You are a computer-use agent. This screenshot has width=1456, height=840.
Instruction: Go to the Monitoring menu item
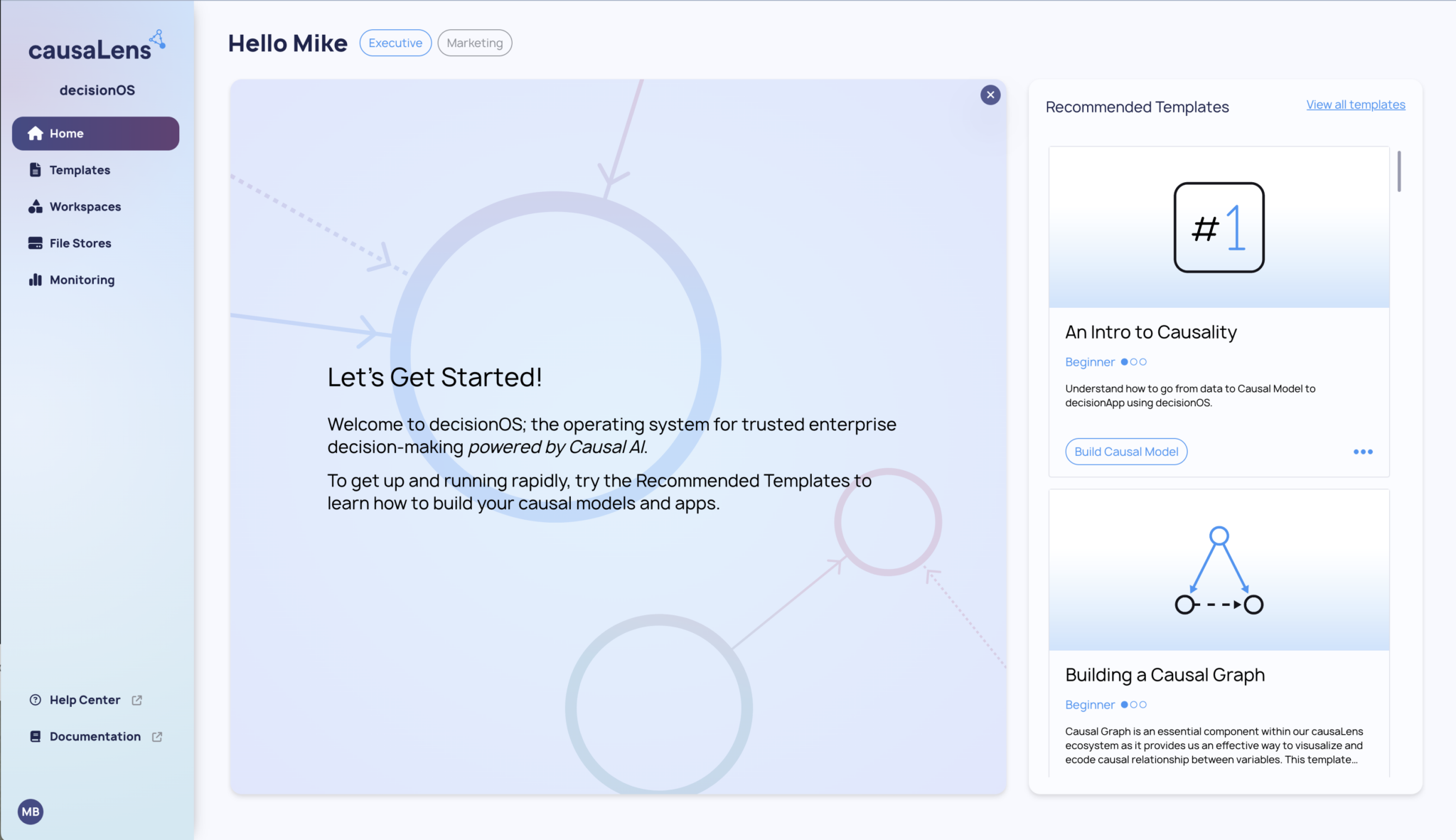[82, 280]
